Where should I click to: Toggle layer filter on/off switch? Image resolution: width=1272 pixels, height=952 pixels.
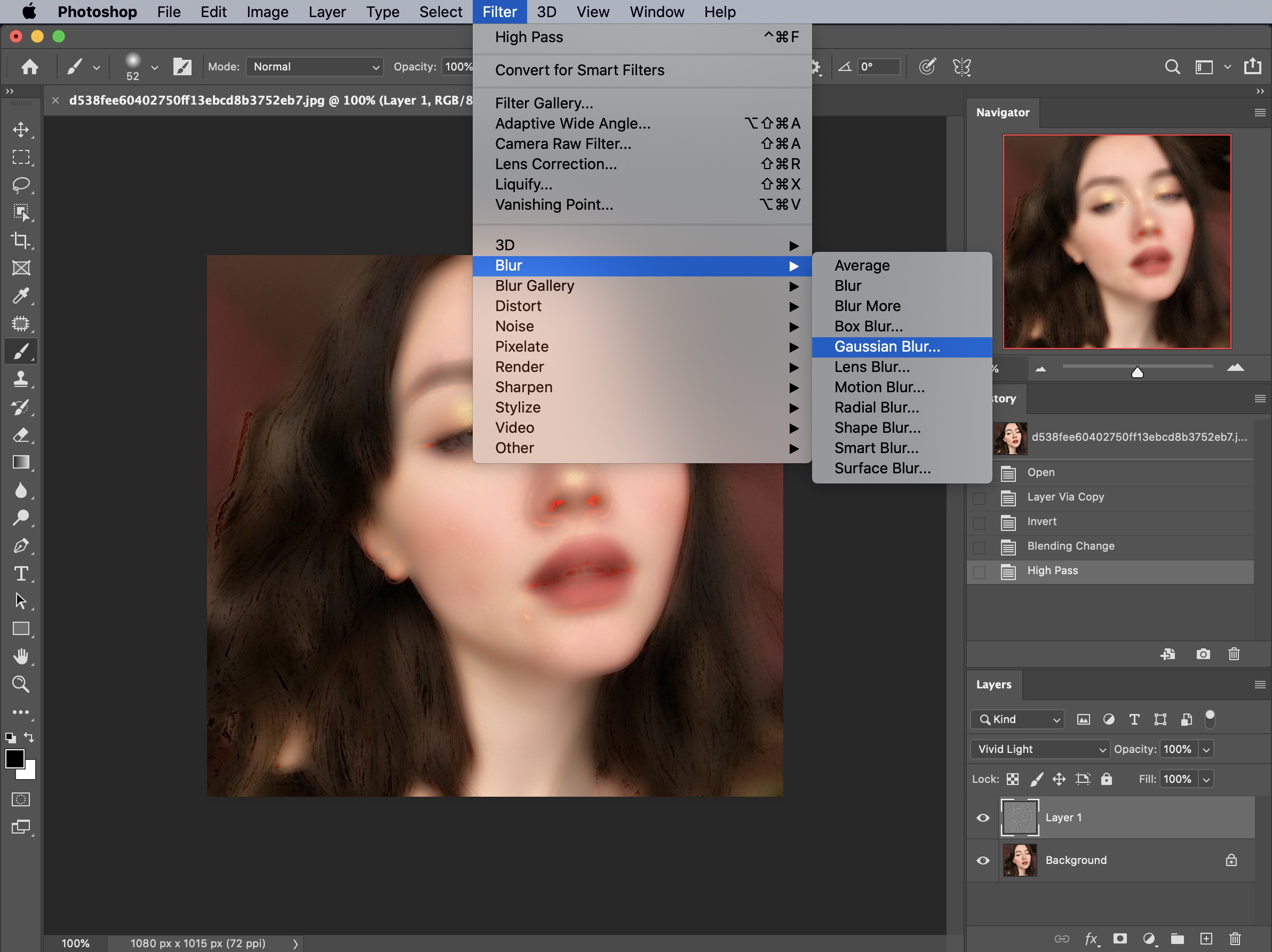1210,718
